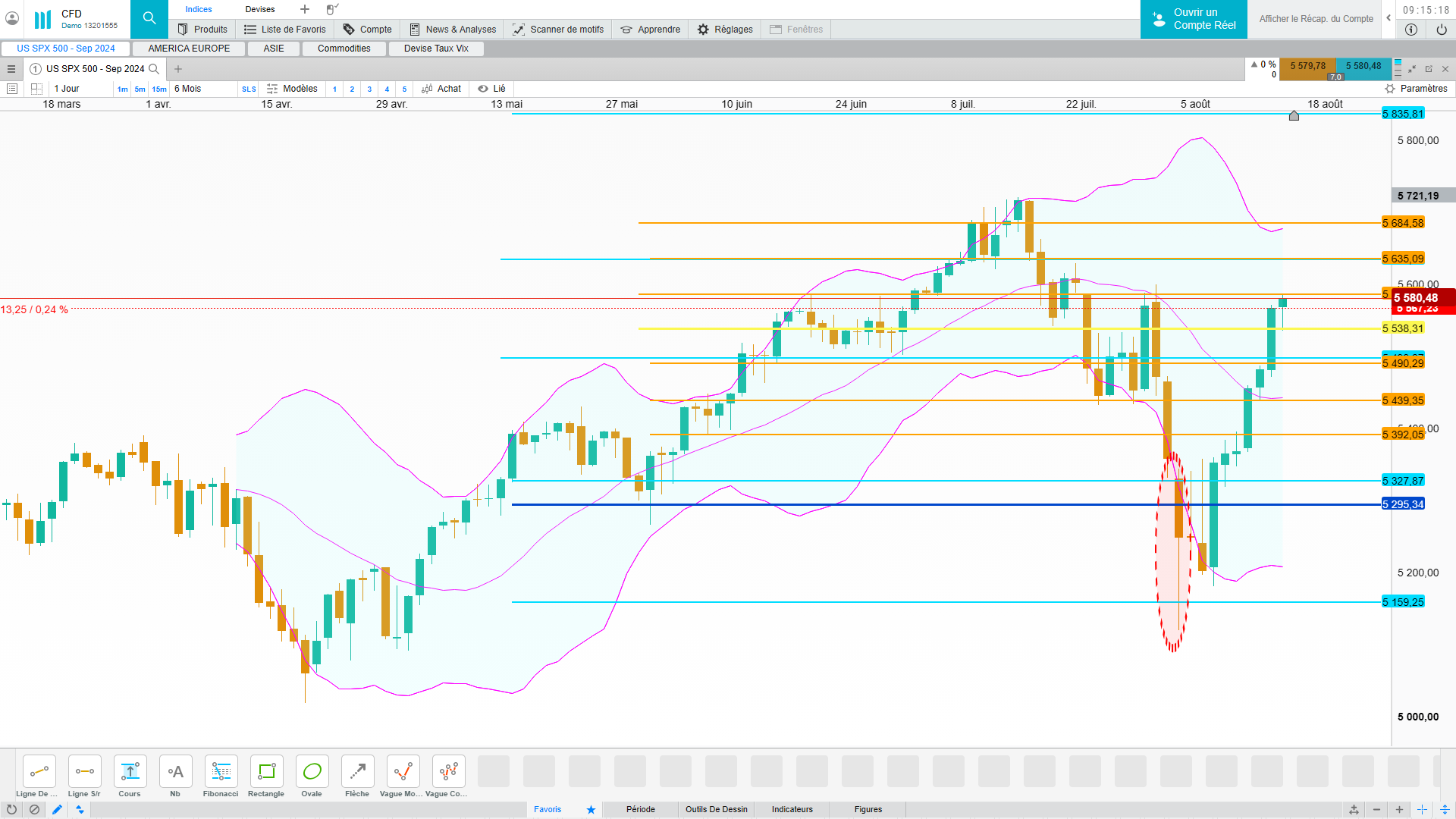
Task: Switch to the Commodities tab
Action: click(x=344, y=49)
